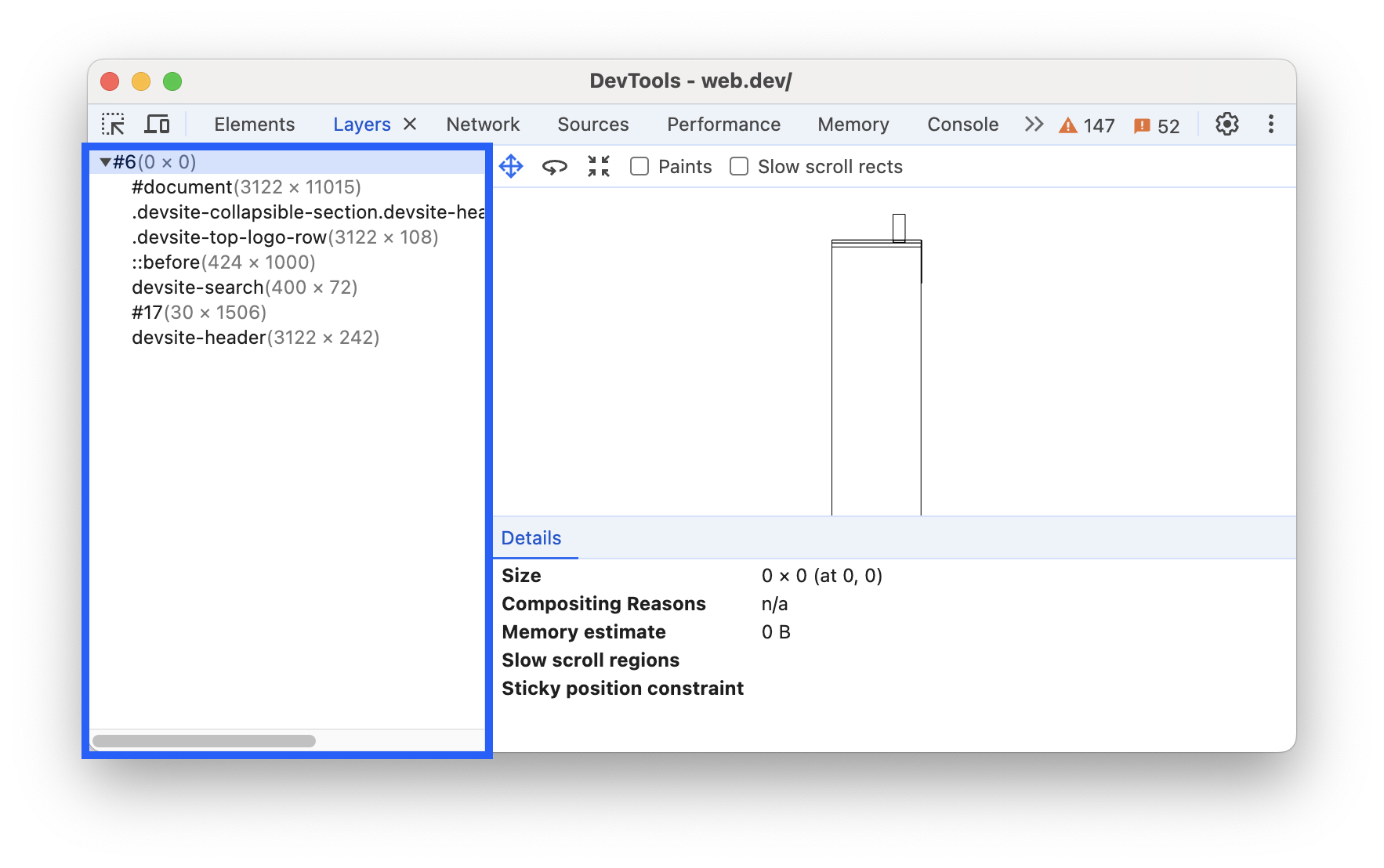This screenshot has height=868, width=1384.
Task: Switch to the Console tab
Action: click(962, 124)
